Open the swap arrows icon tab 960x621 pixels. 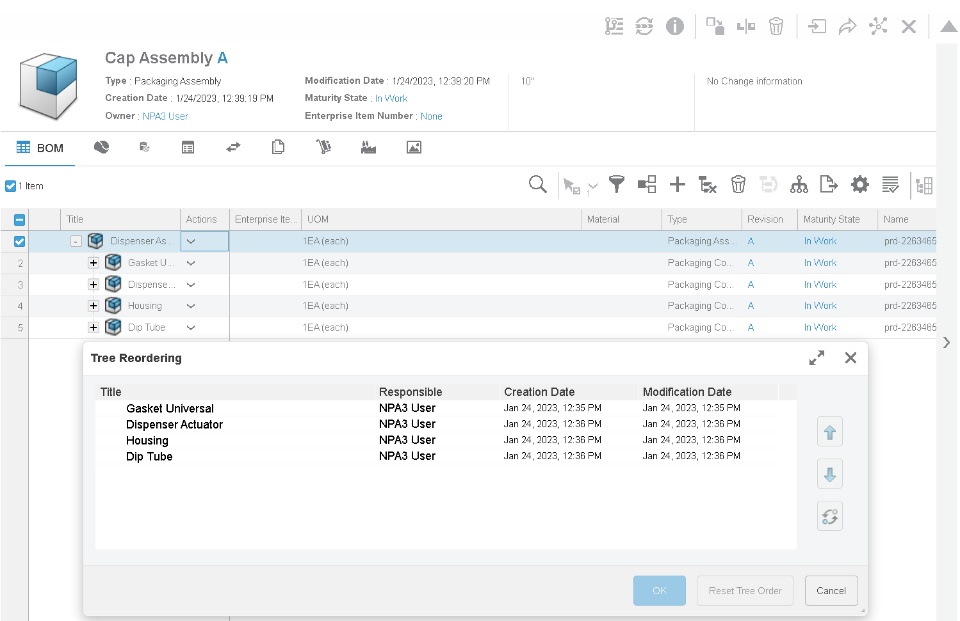click(233, 147)
